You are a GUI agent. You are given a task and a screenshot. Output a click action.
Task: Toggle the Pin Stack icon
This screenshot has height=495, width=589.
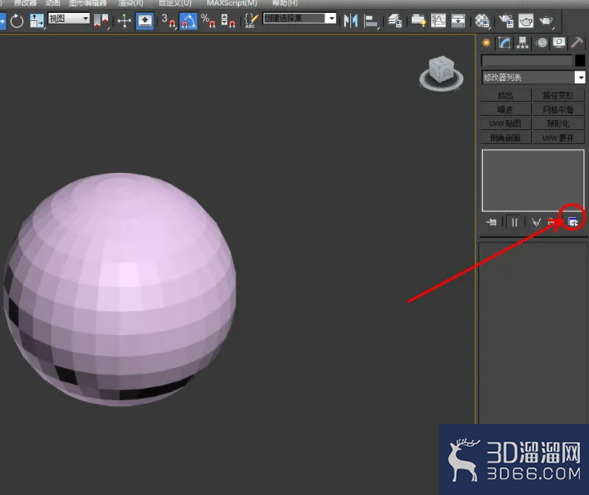[492, 222]
